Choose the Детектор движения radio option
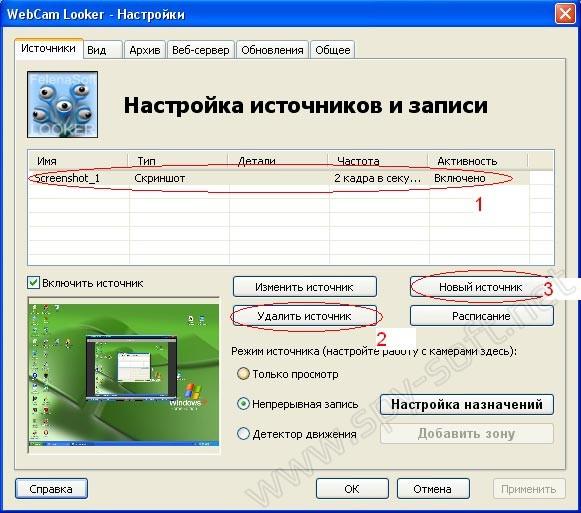Image resolution: width=581 pixels, height=513 pixels. pos(243,434)
